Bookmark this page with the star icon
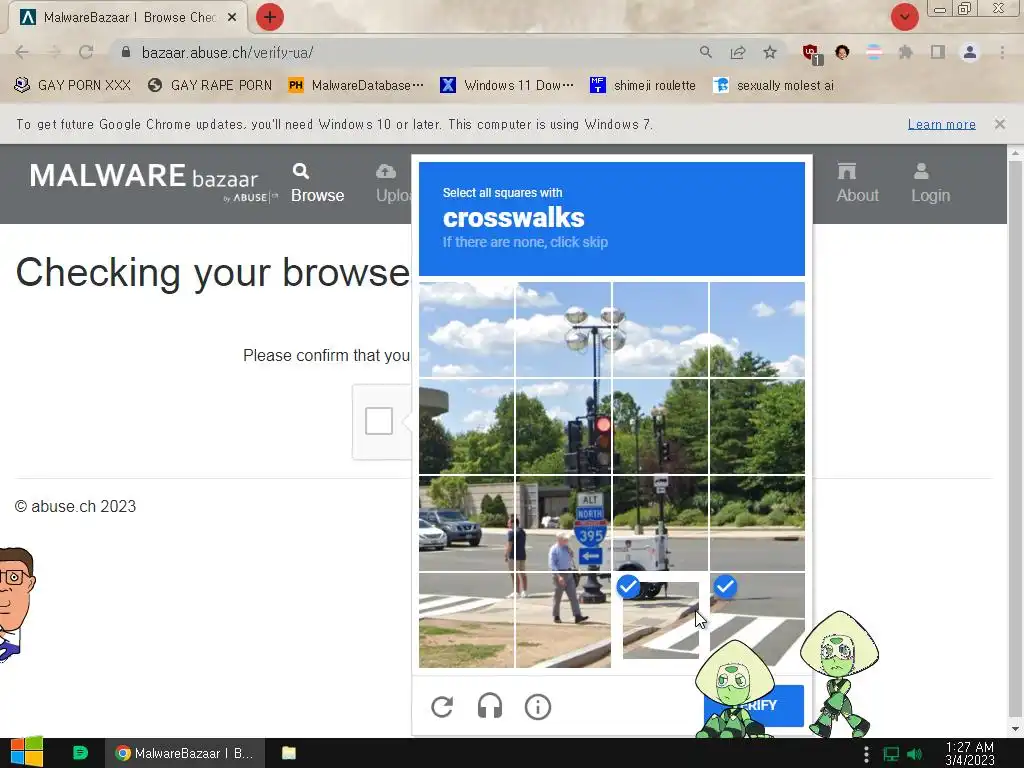This screenshot has height=768, width=1024. (x=770, y=52)
